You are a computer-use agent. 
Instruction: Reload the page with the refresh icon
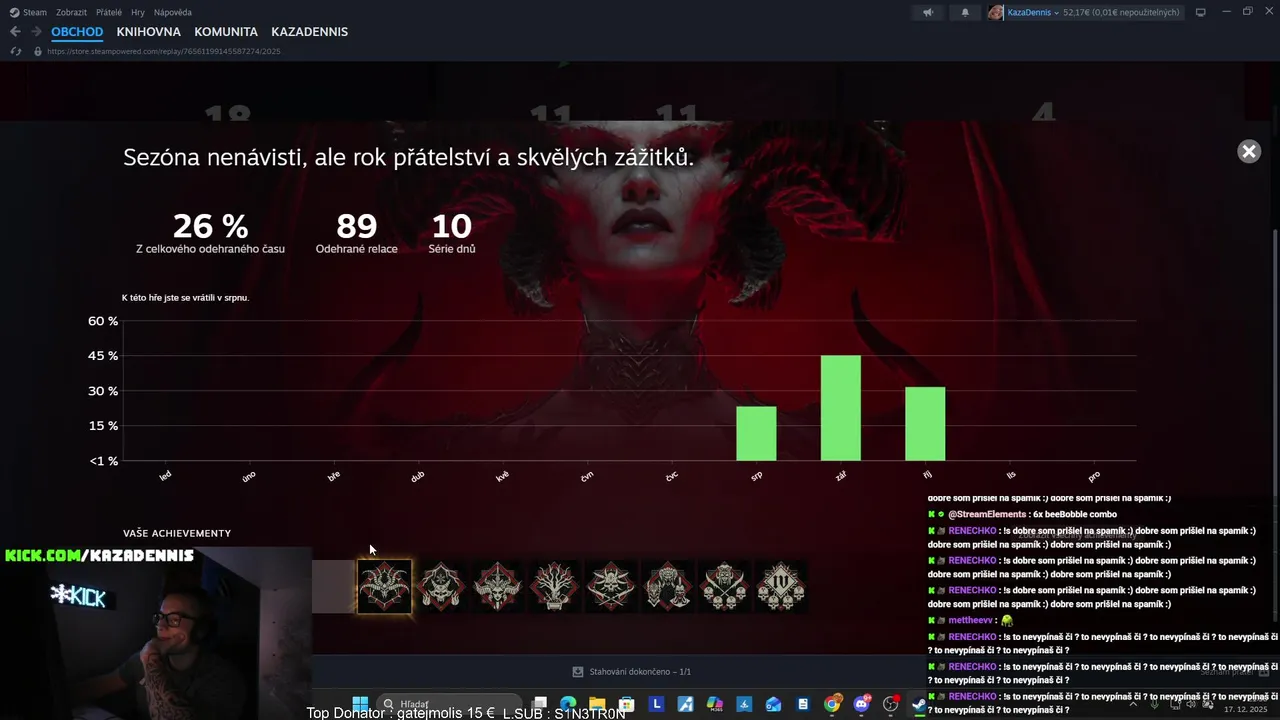click(x=16, y=51)
